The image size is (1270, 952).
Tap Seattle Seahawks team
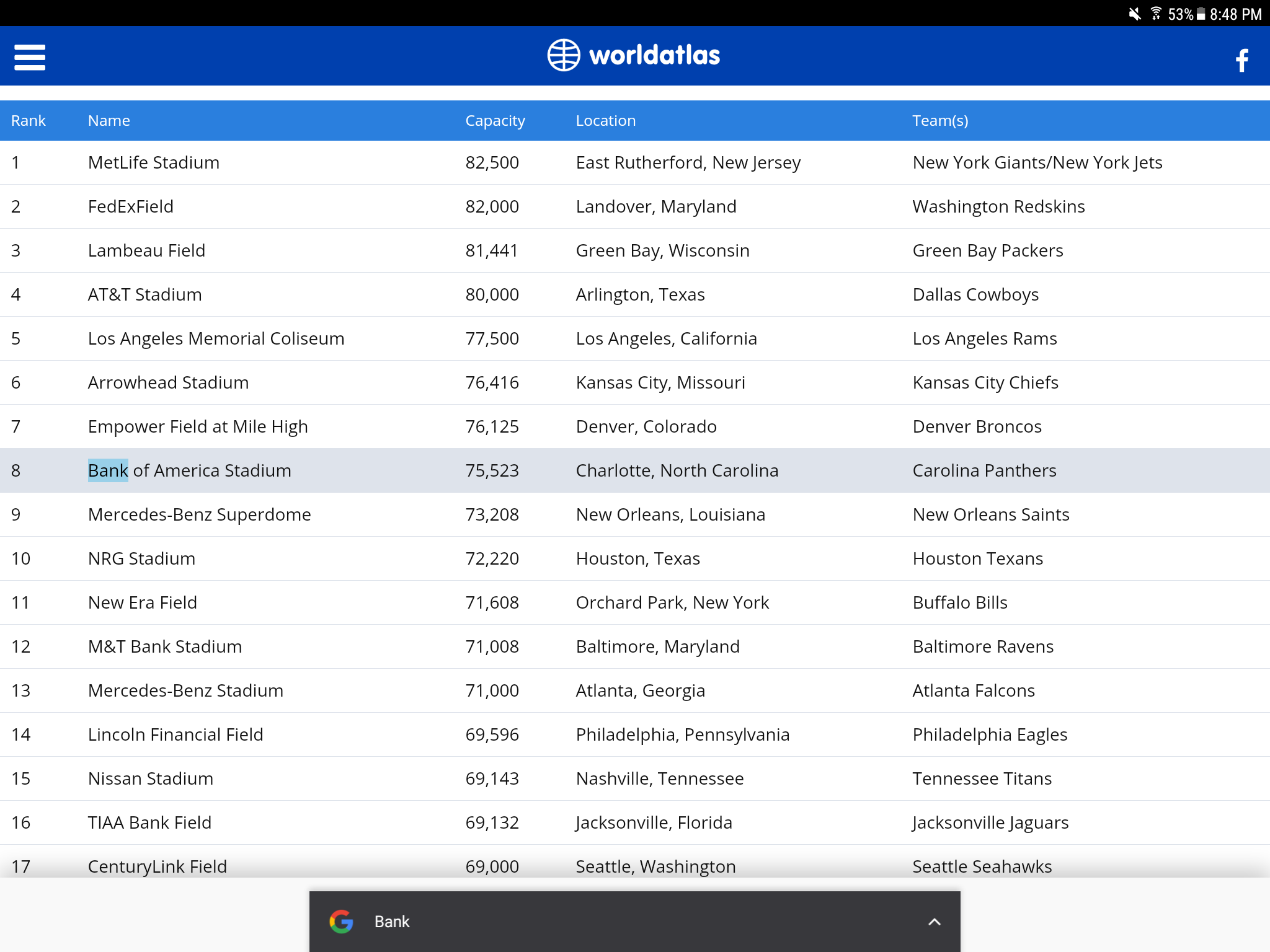pyautogui.click(x=982, y=866)
